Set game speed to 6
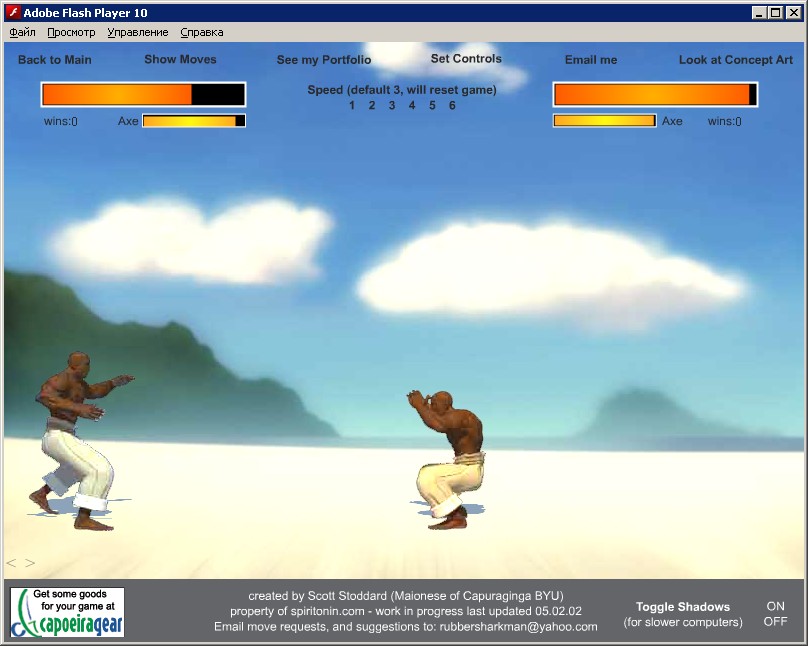The width and height of the screenshot is (808, 646). [452, 106]
